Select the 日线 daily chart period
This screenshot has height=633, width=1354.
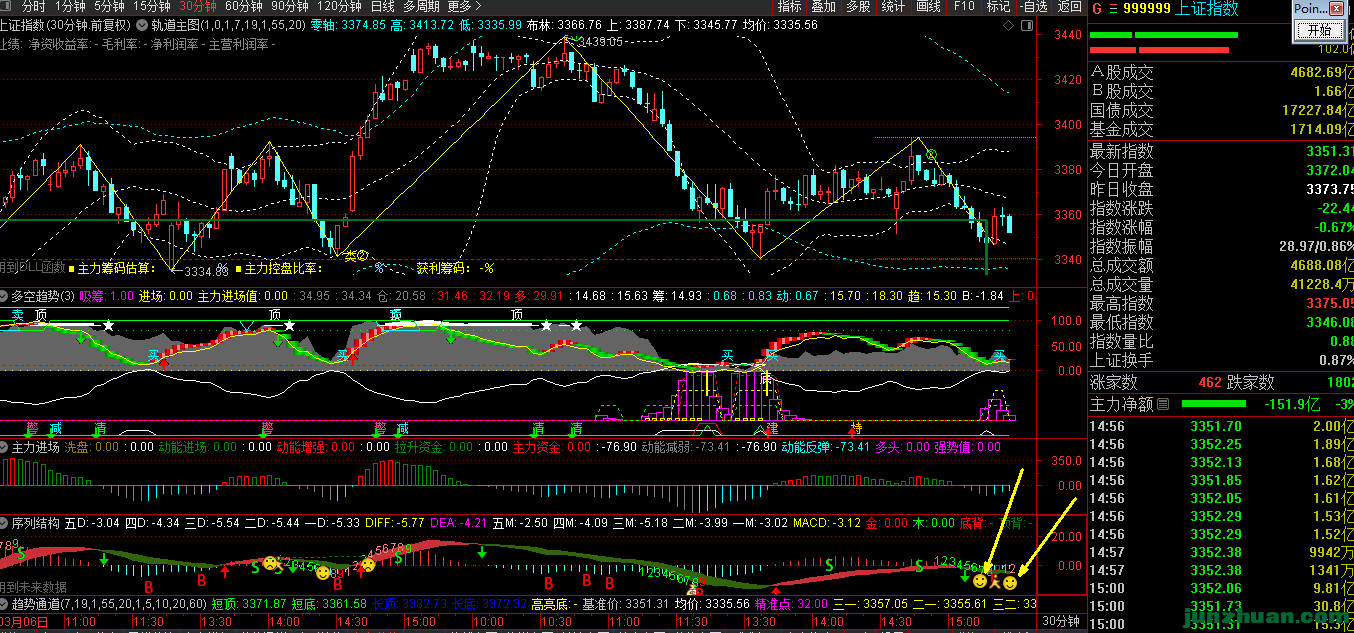383,7
